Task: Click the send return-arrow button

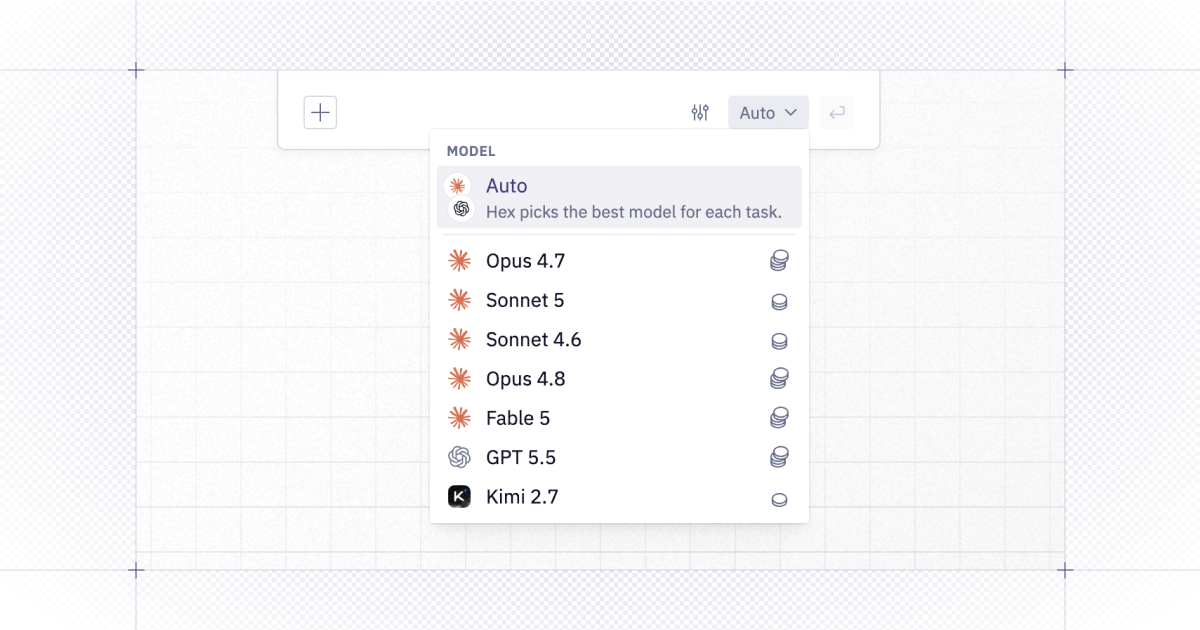Action: coord(837,113)
